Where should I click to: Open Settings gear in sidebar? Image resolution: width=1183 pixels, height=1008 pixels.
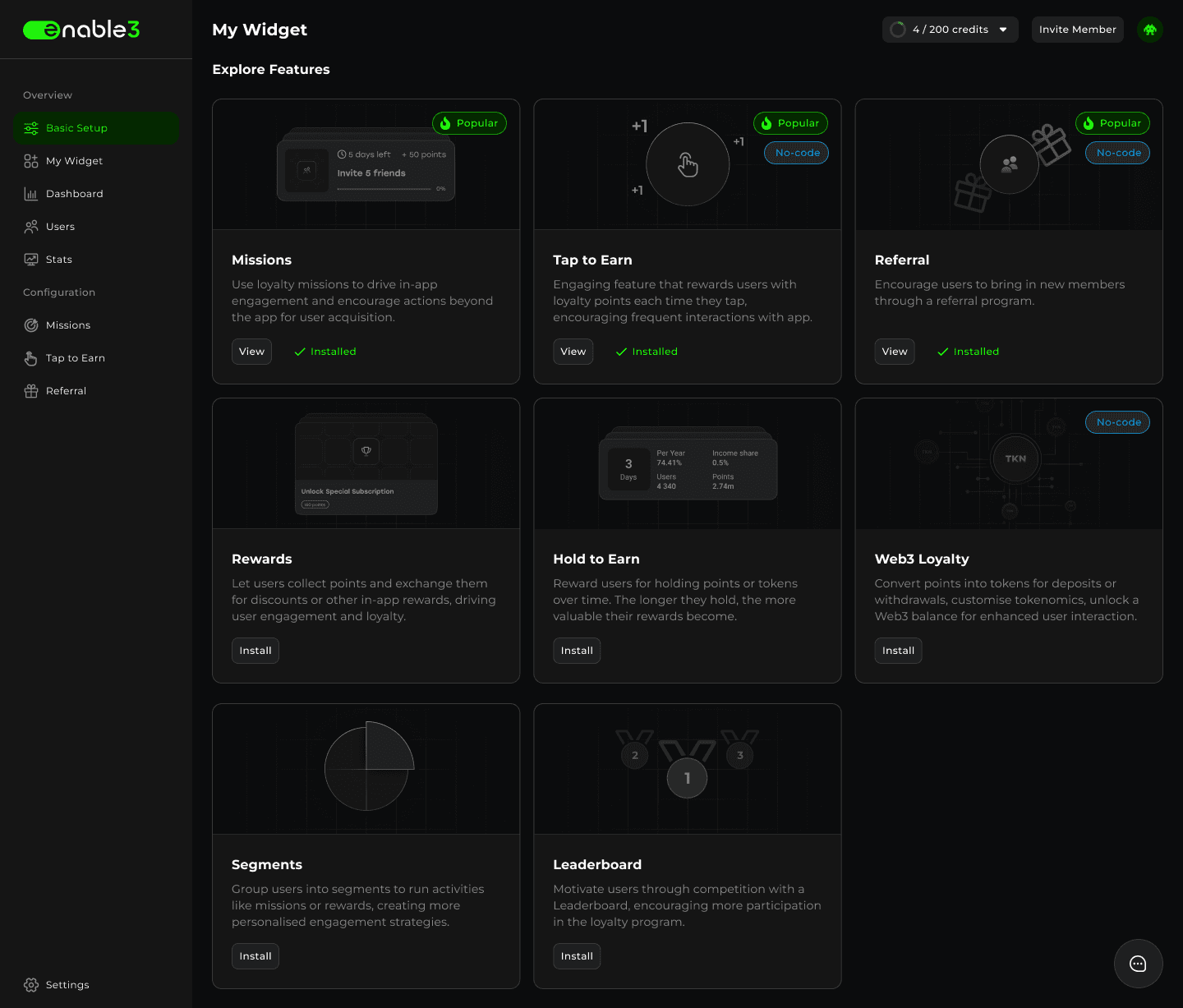(31, 985)
